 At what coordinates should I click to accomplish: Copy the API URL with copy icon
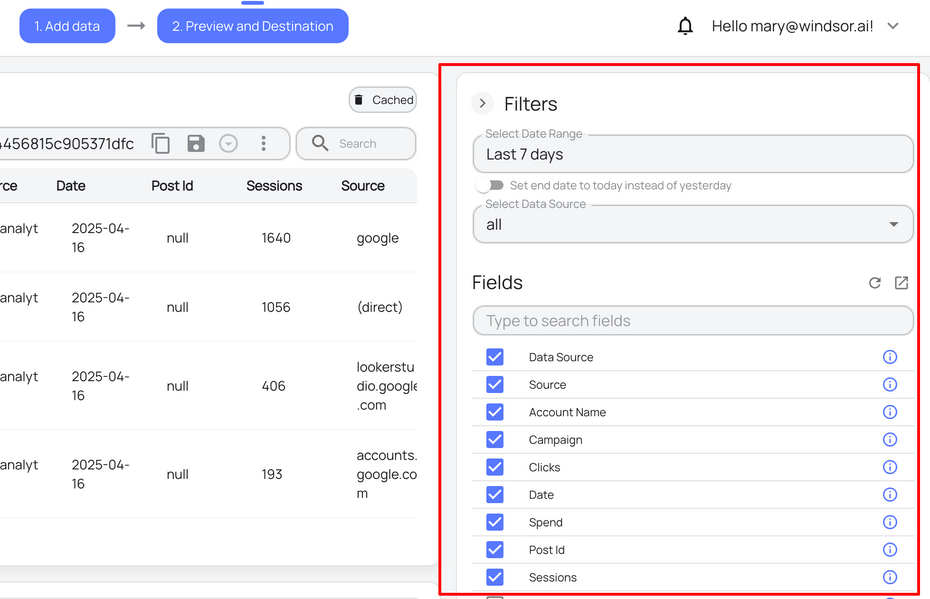point(161,144)
